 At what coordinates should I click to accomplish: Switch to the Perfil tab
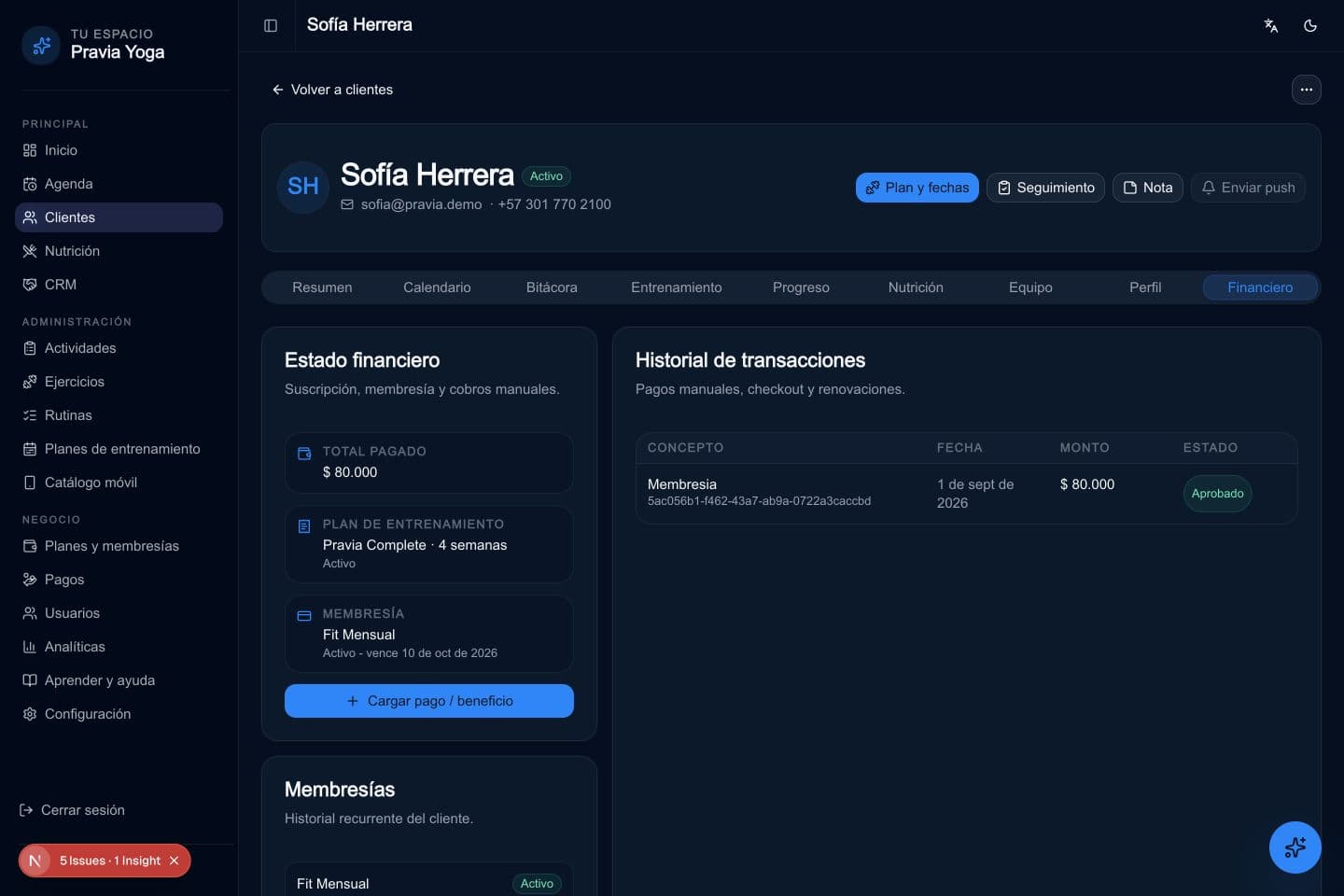click(1145, 287)
